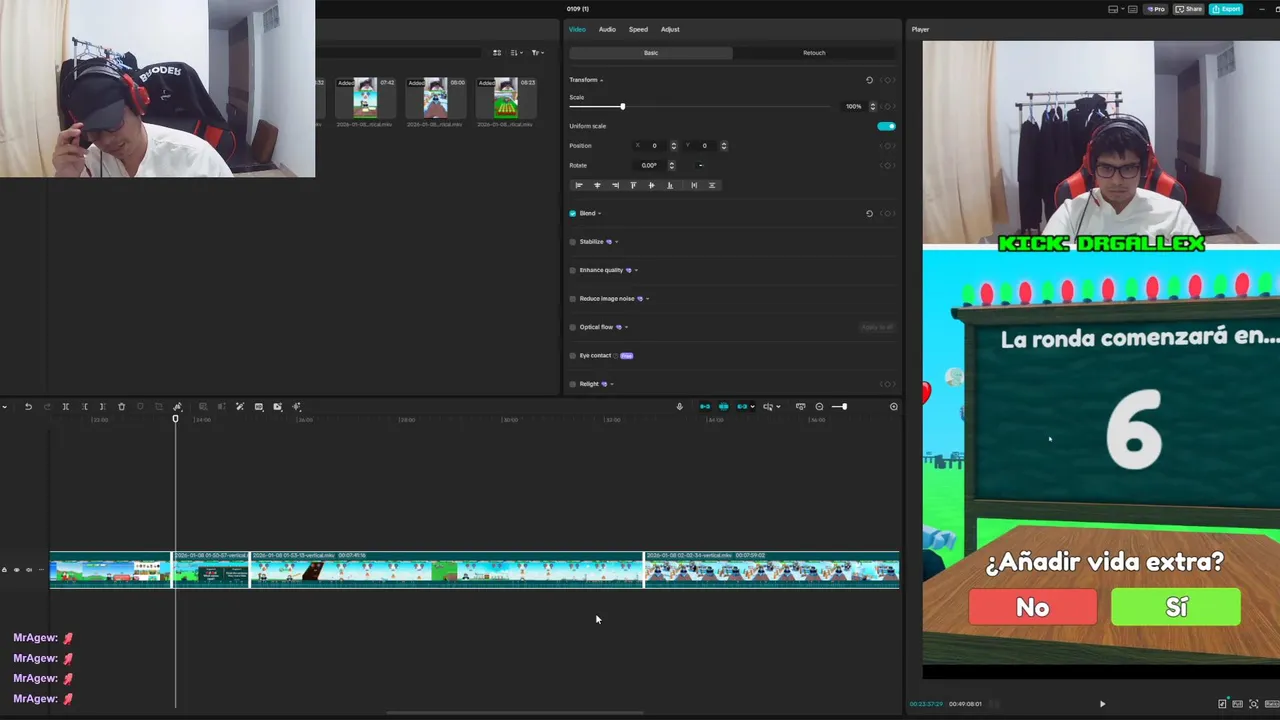Click the Delete right trim icon
This screenshot has height=720, width=1280.
(102, 406)
